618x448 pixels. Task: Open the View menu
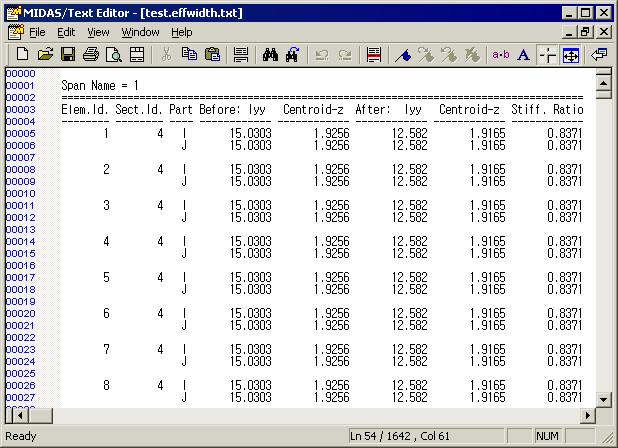pyautogui.click(x=98, y=32)
